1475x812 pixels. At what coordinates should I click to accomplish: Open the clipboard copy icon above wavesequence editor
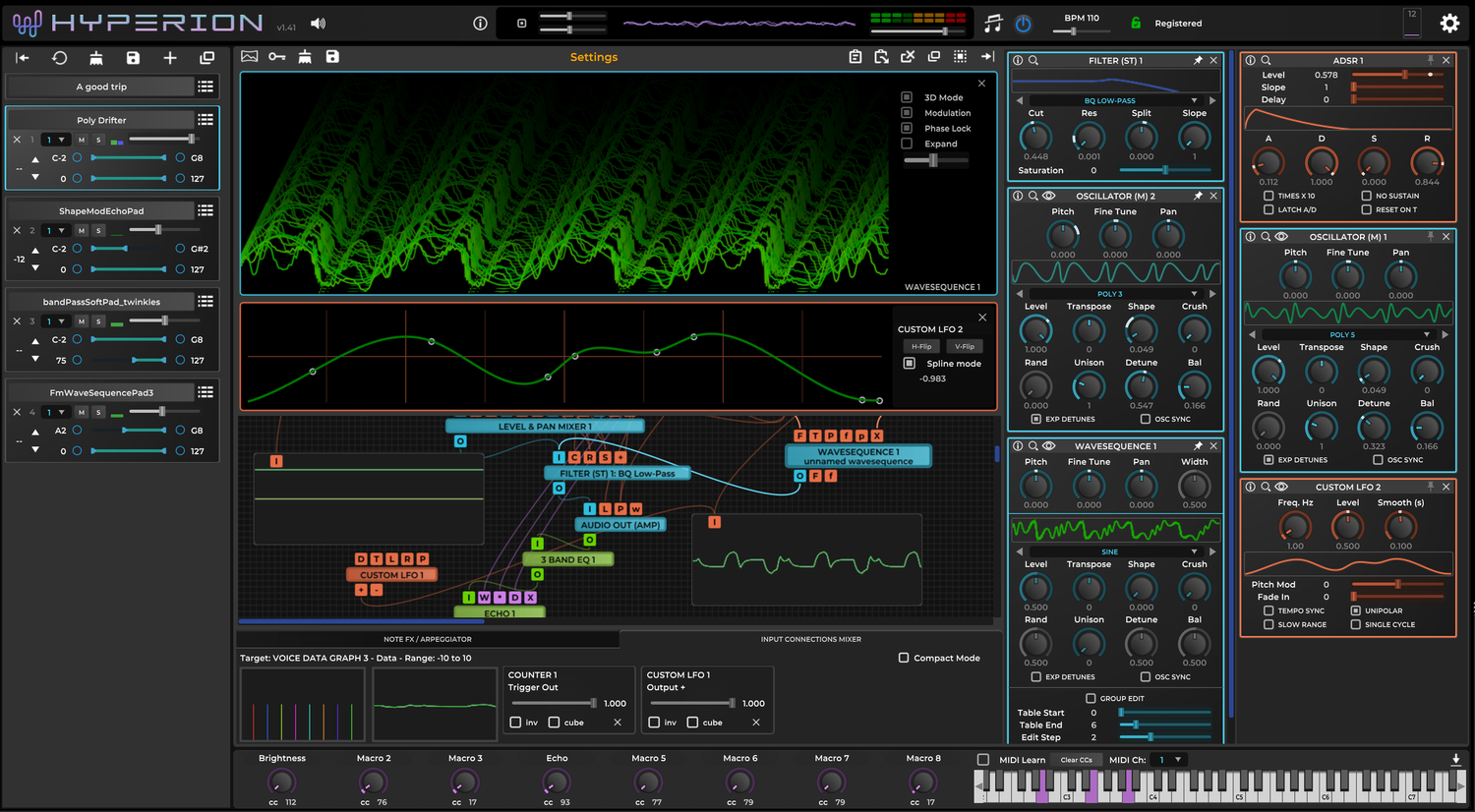point(855,57)
